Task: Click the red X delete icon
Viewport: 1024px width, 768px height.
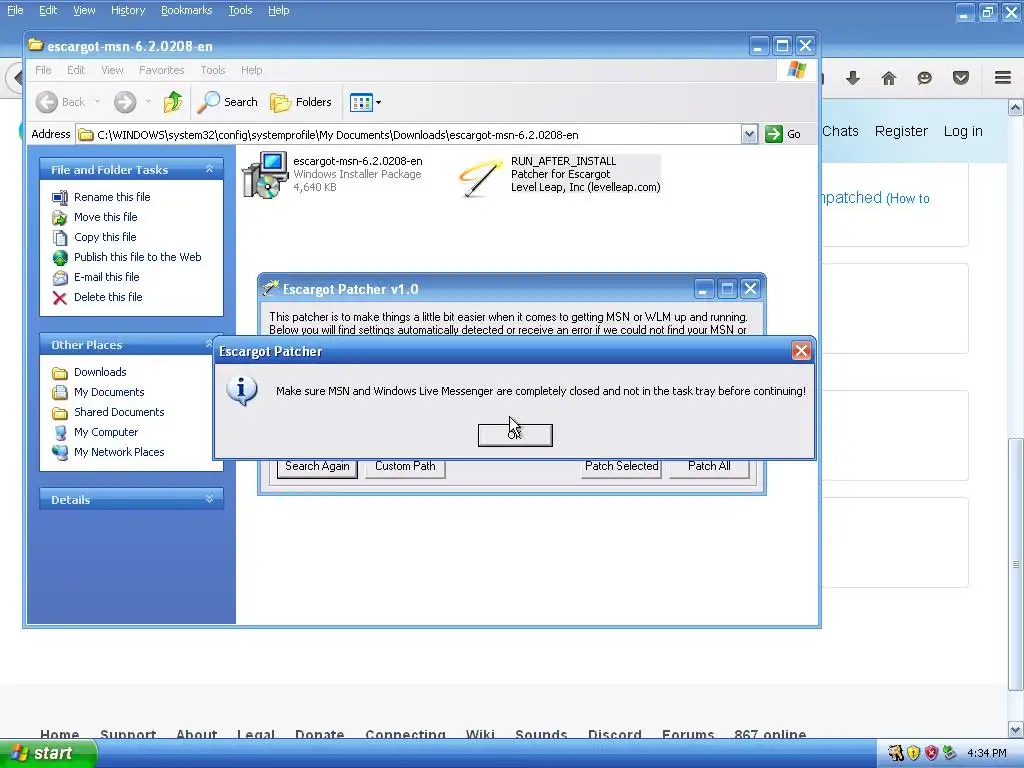Action: [59, 298]
